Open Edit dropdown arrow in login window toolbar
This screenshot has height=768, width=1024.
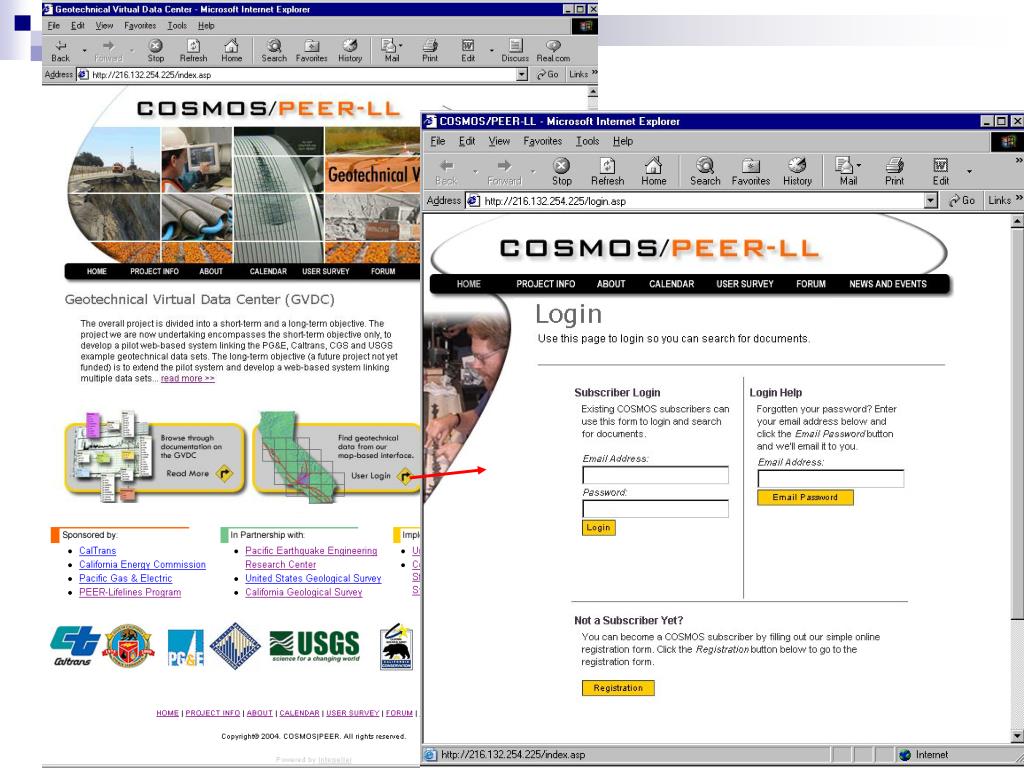tap(969, 172)
